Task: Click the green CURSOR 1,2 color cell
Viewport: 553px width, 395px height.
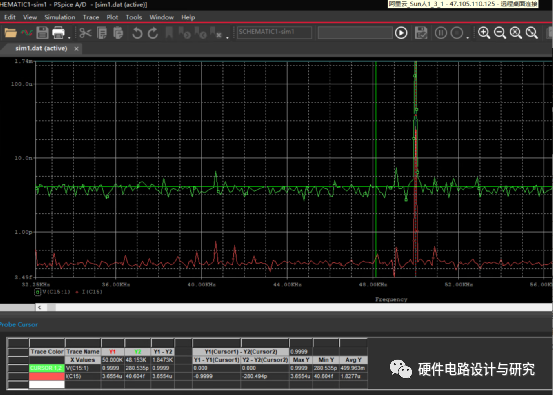Action: [47, 368]
